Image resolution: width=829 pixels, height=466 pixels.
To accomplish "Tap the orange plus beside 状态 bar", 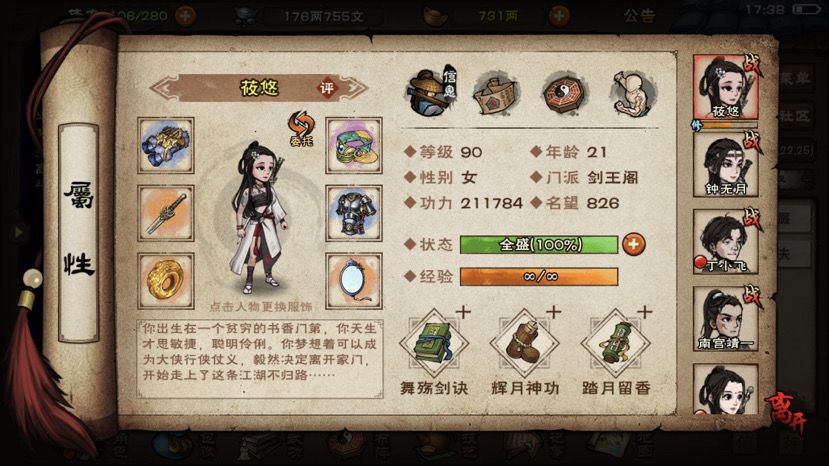I will (x=633, y=244).
